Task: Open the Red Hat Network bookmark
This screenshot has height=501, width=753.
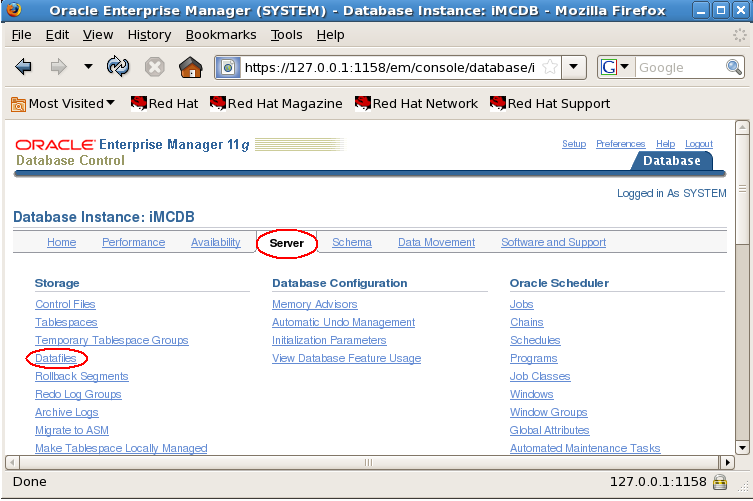Action: click(416, 103)
